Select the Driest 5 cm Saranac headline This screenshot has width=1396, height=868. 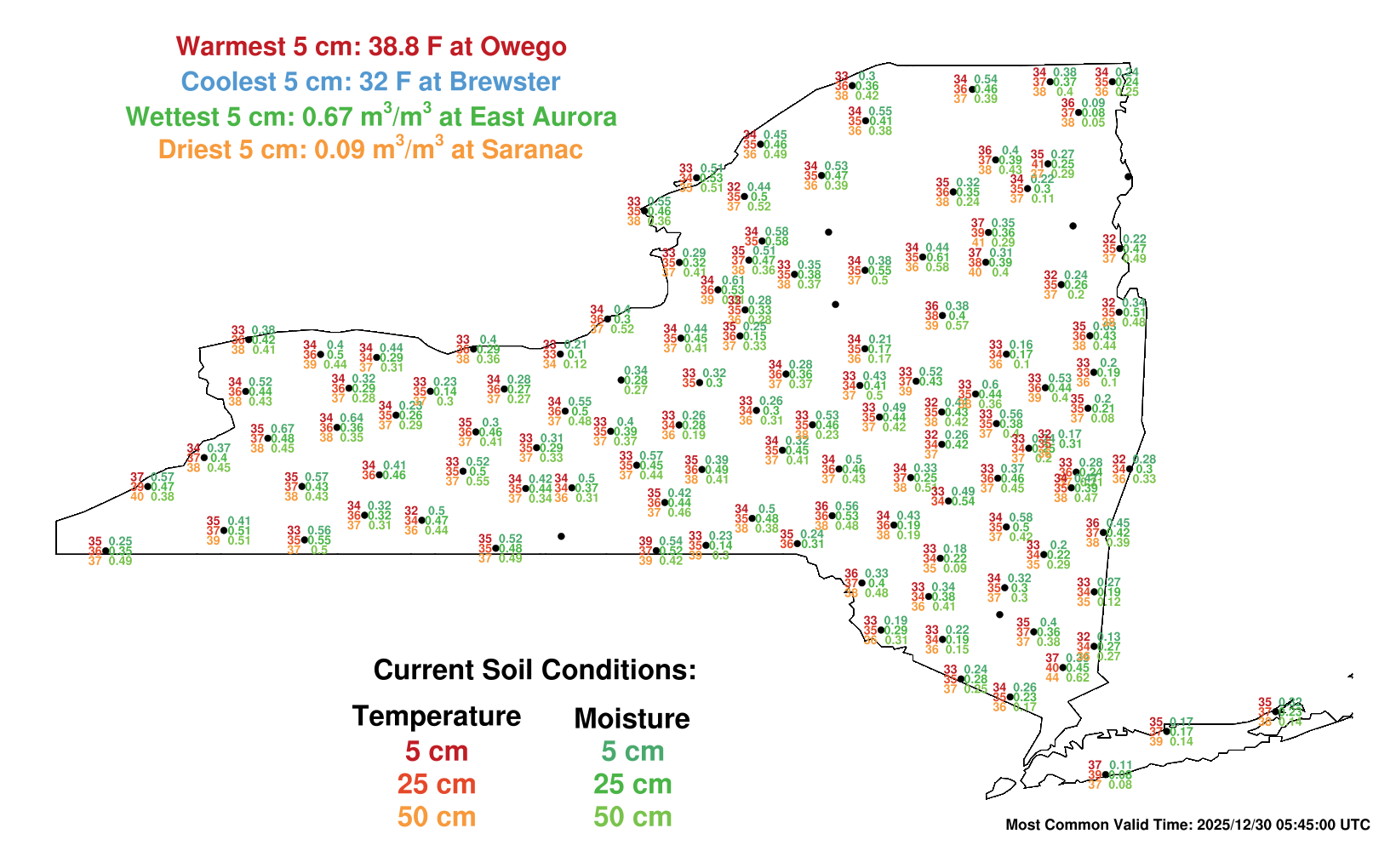[x=371, y=150]
